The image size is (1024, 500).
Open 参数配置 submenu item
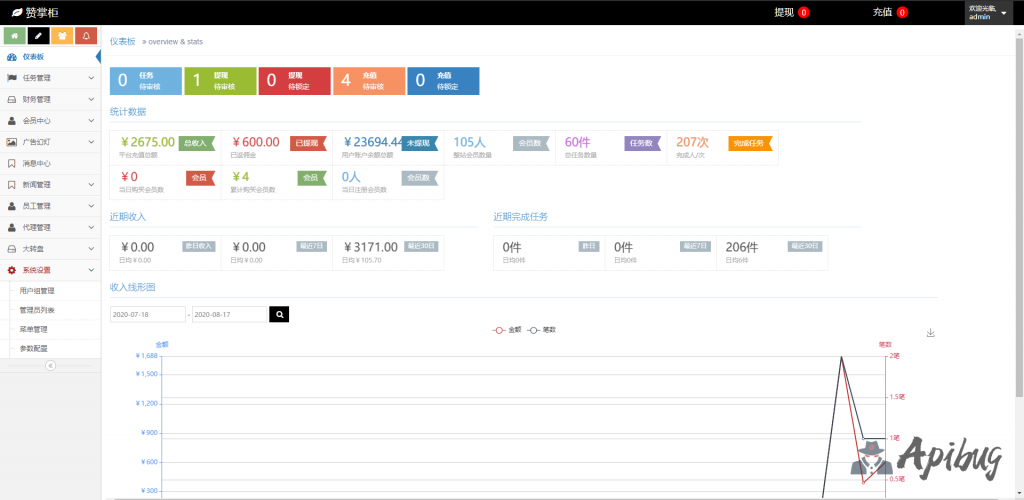point(34,348)
